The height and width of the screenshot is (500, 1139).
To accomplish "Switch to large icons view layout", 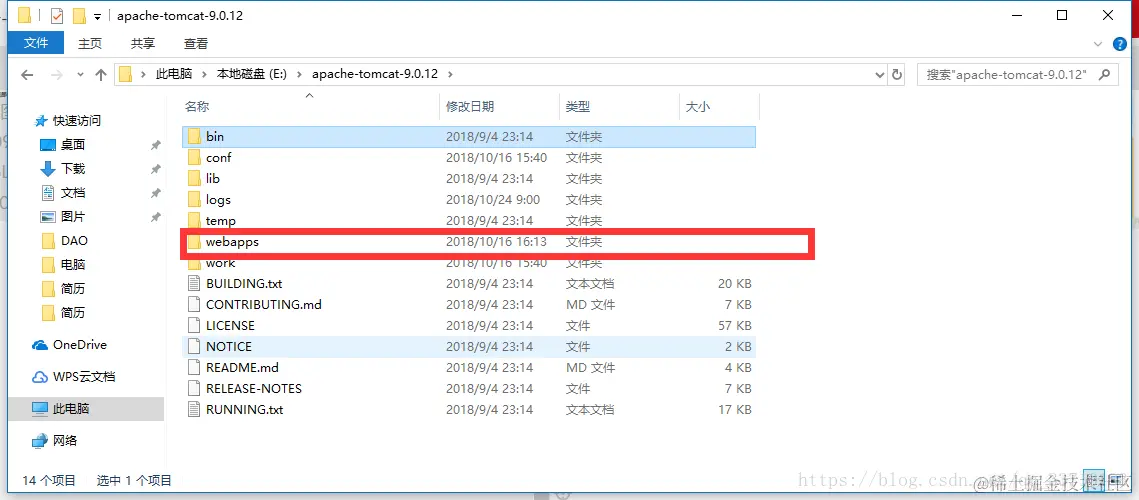I will tap(1115, 480).
